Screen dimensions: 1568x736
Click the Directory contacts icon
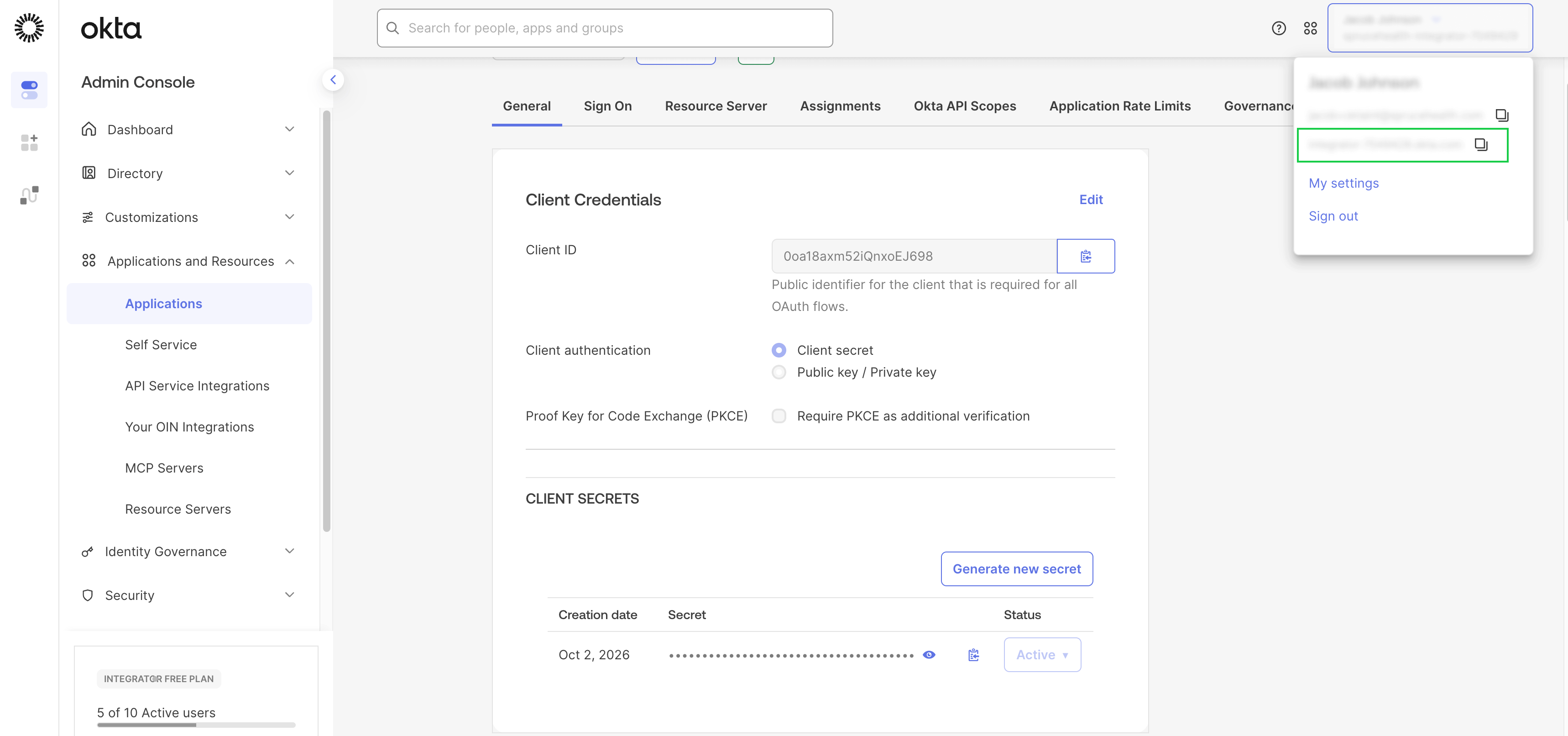point(89,173)
